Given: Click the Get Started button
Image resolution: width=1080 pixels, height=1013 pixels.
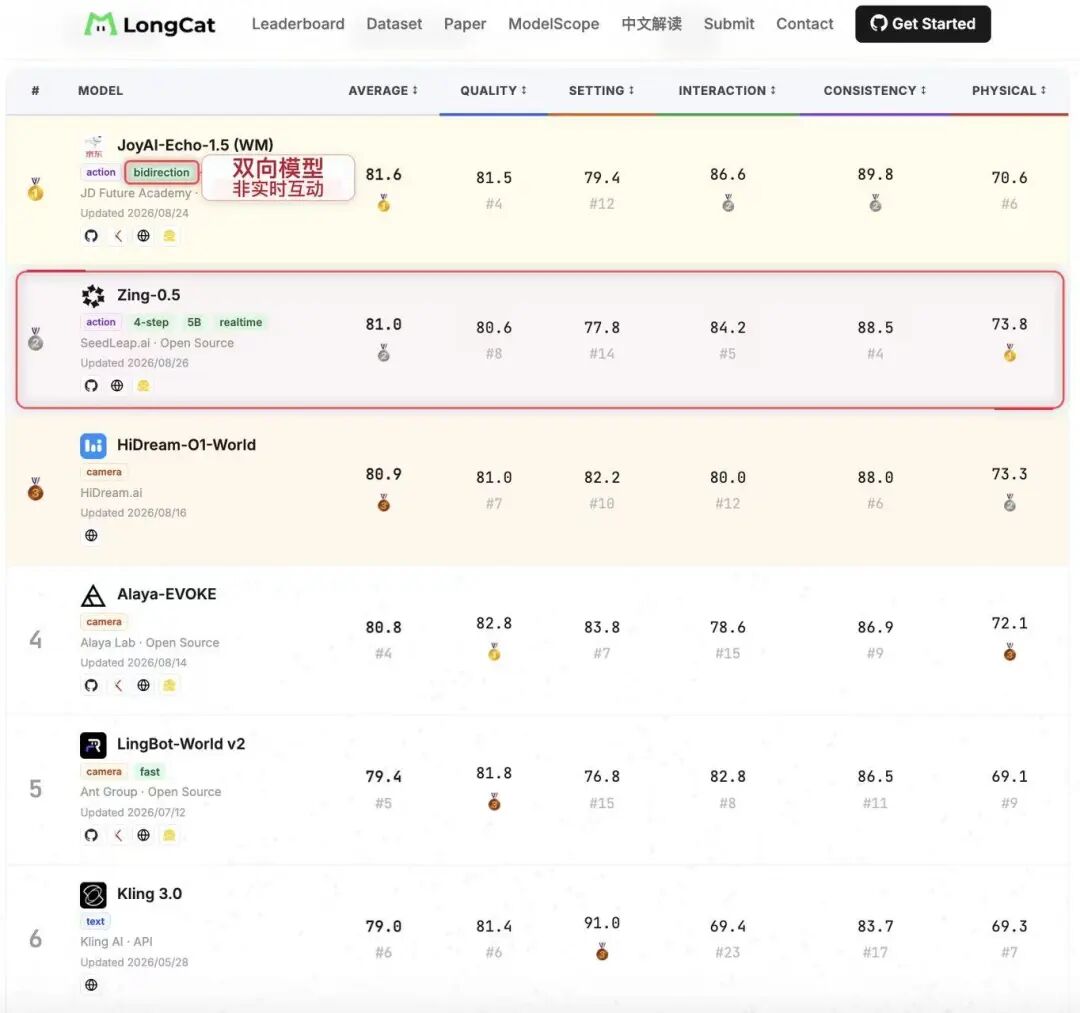Looking at the screenshot, I should [923, 24].
